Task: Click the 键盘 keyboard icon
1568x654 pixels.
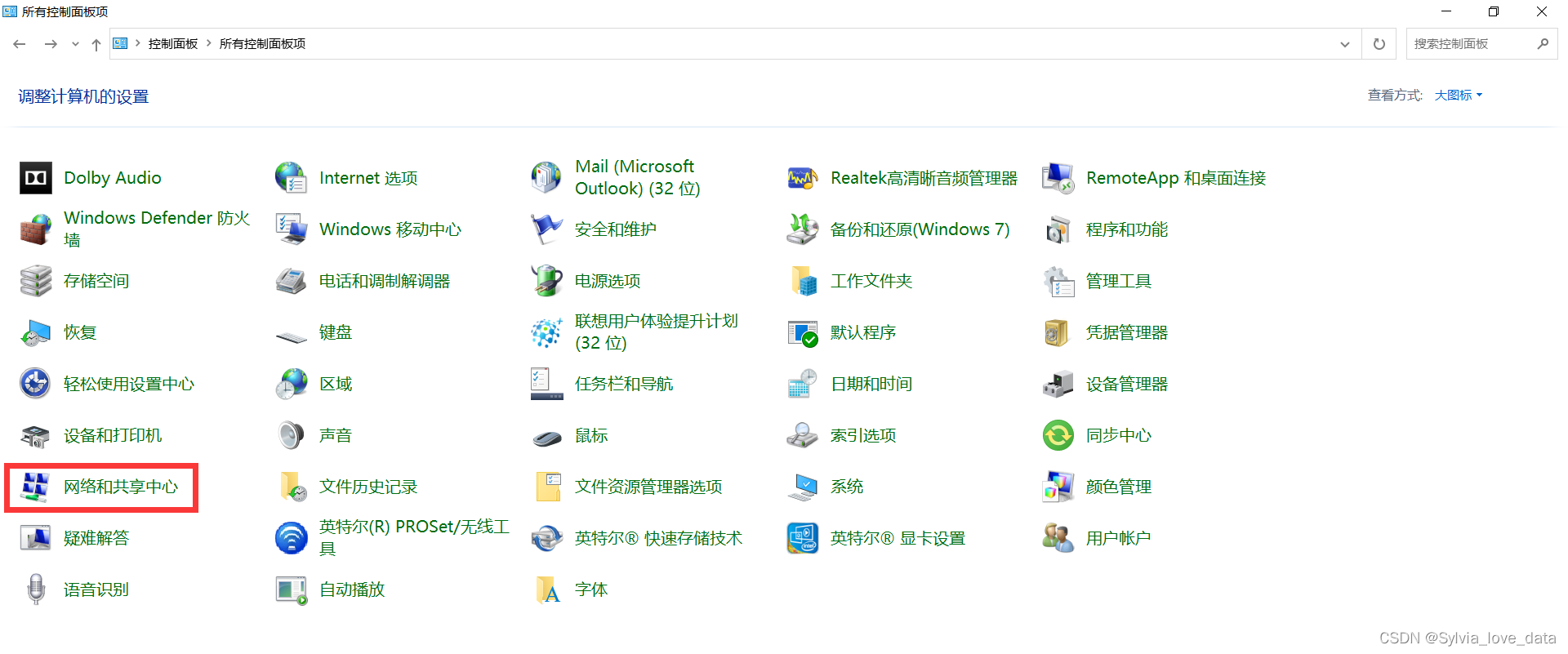Action: point(292,336)
